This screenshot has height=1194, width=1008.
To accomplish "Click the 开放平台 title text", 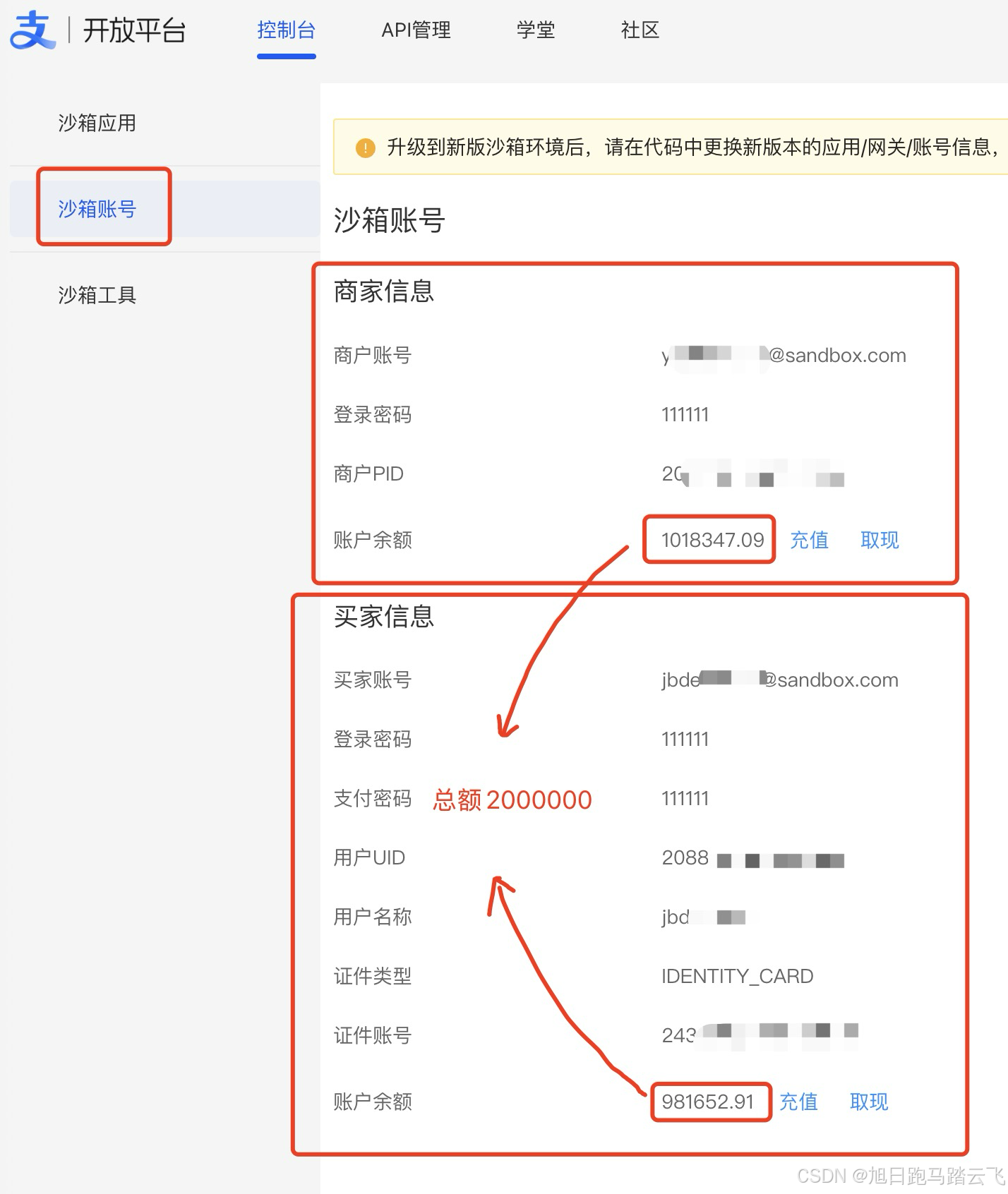I will tap(134, 30).
